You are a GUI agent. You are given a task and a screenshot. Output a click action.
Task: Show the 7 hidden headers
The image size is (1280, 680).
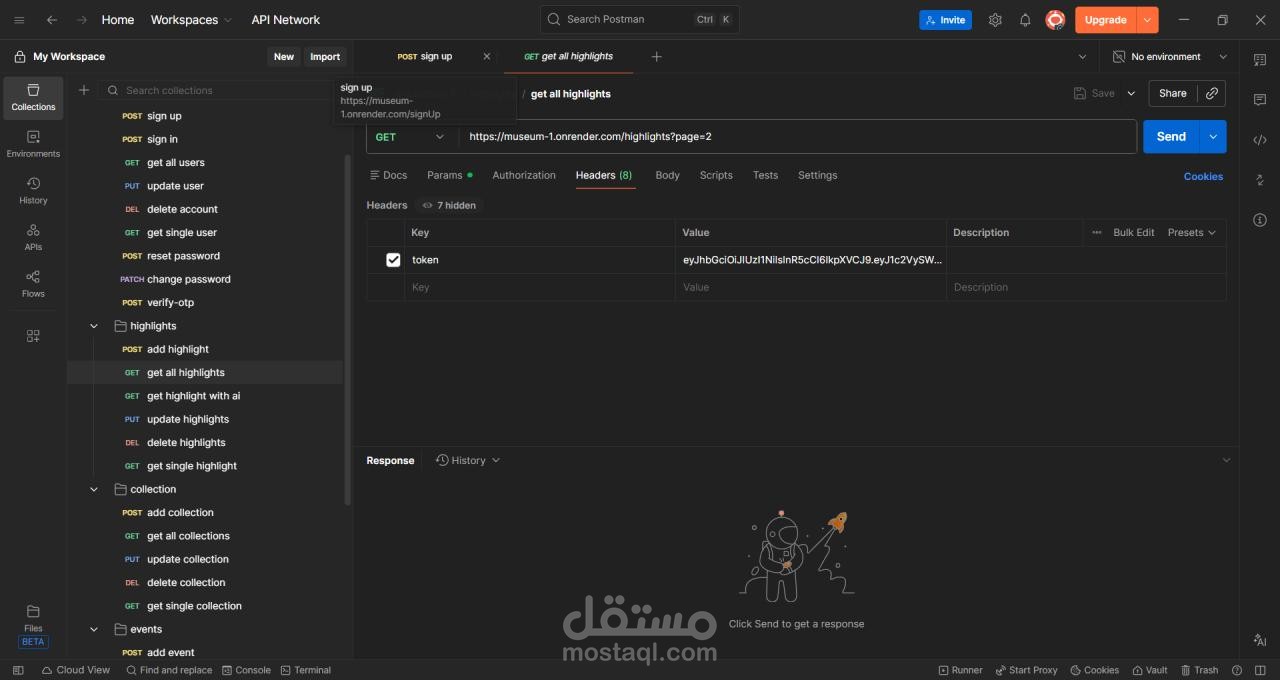tap(449, 205)
